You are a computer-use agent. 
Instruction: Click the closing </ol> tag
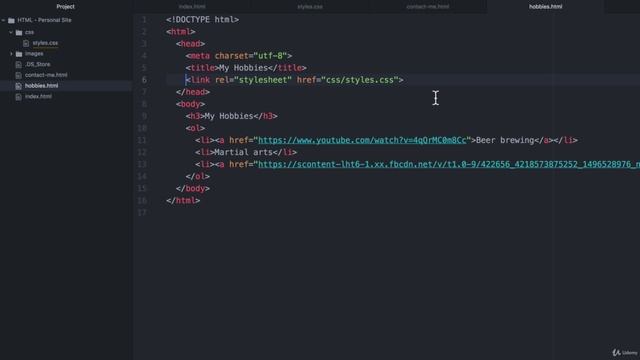(198, 176)
